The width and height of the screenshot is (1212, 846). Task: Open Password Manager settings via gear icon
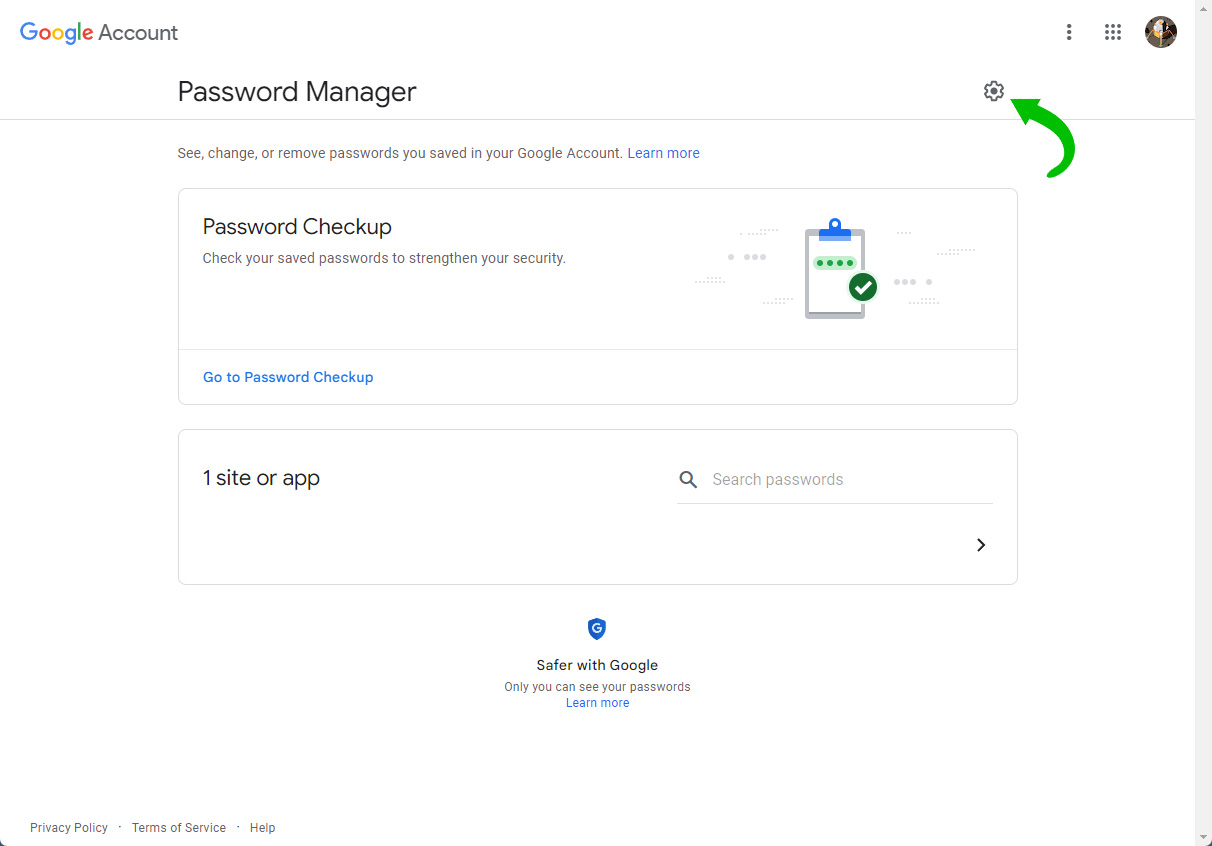(x=993, y=91)
